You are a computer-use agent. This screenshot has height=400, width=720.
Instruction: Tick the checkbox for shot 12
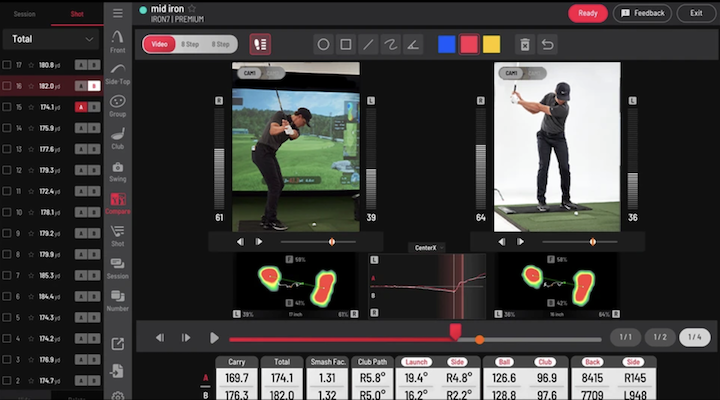pos(7,170)
